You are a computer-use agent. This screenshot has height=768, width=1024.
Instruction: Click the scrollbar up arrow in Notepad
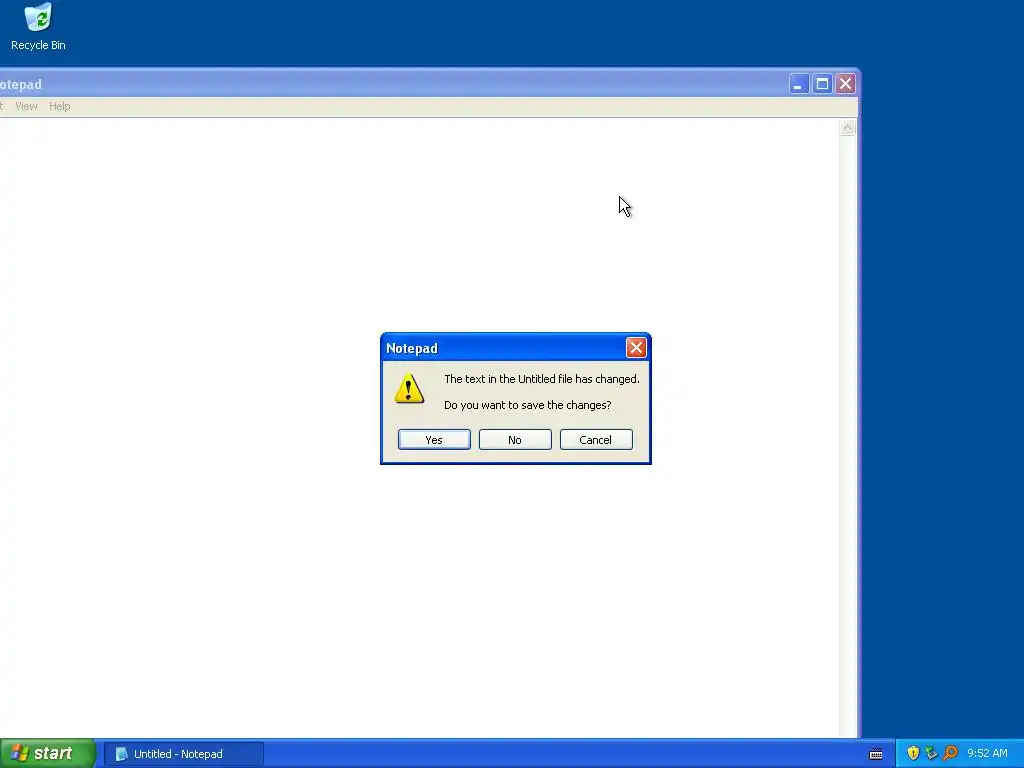point(848,127)
